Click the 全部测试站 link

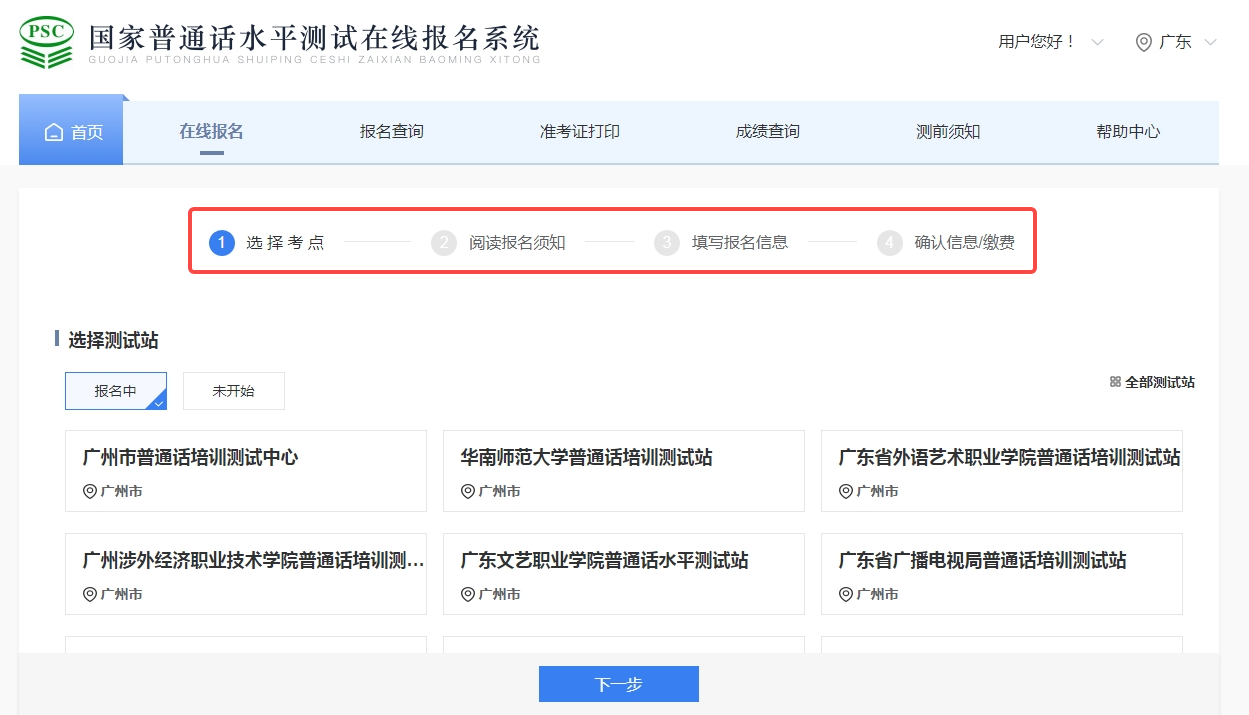point(1160,382)
